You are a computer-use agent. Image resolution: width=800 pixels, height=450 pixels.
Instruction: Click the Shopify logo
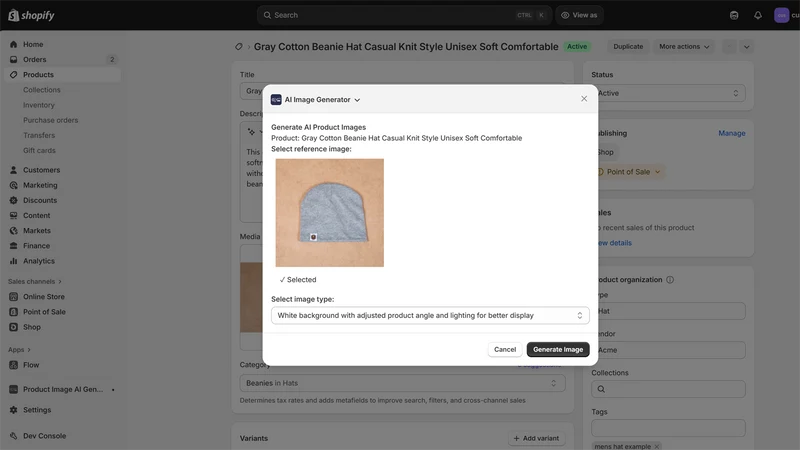31,15
